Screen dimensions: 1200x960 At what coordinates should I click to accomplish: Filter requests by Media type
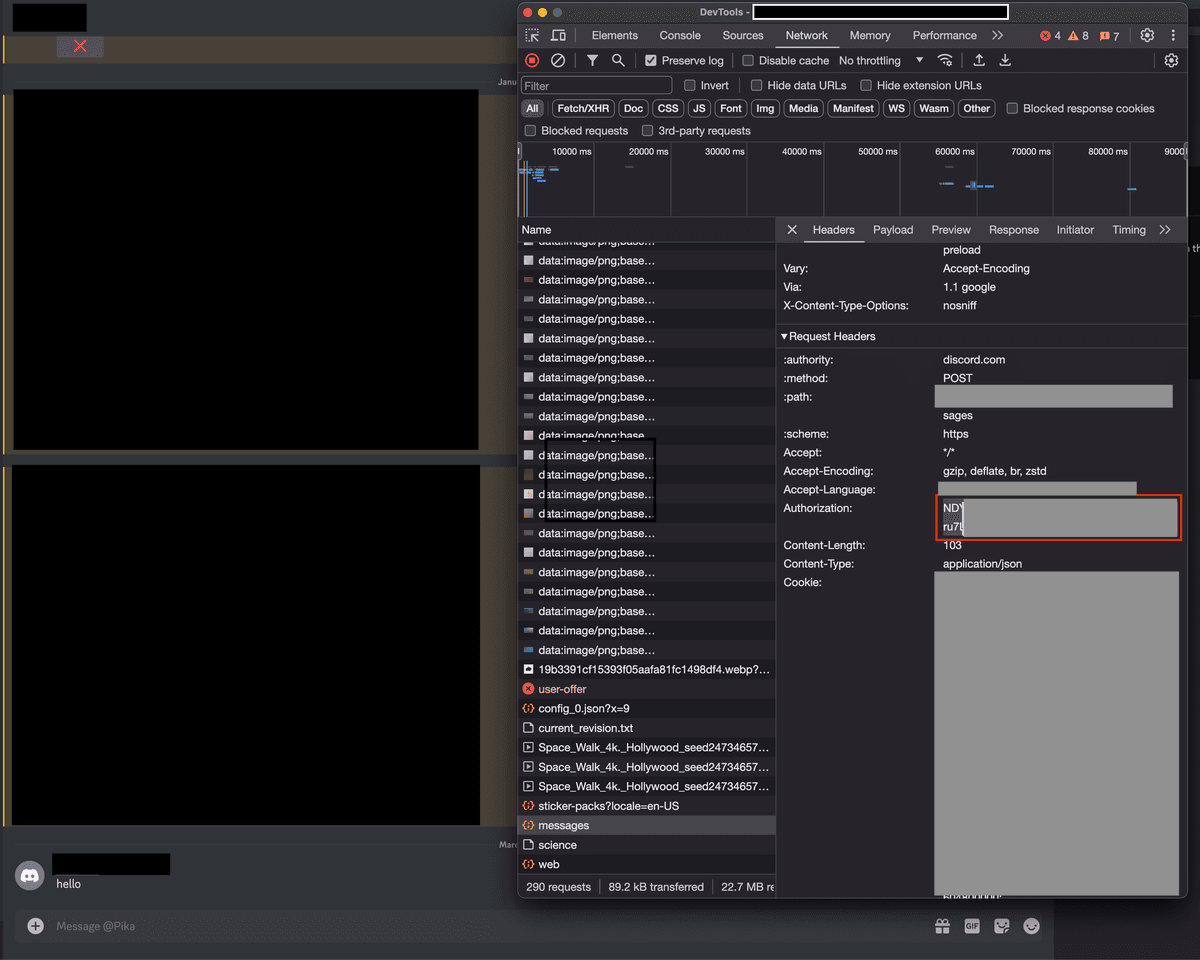803,109
